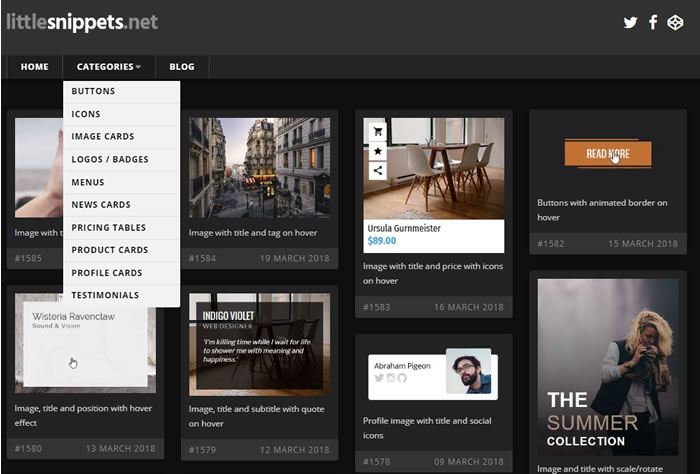Select Buttons from the categories list
The width and height of the screenshot is (700, 474).
93,91
